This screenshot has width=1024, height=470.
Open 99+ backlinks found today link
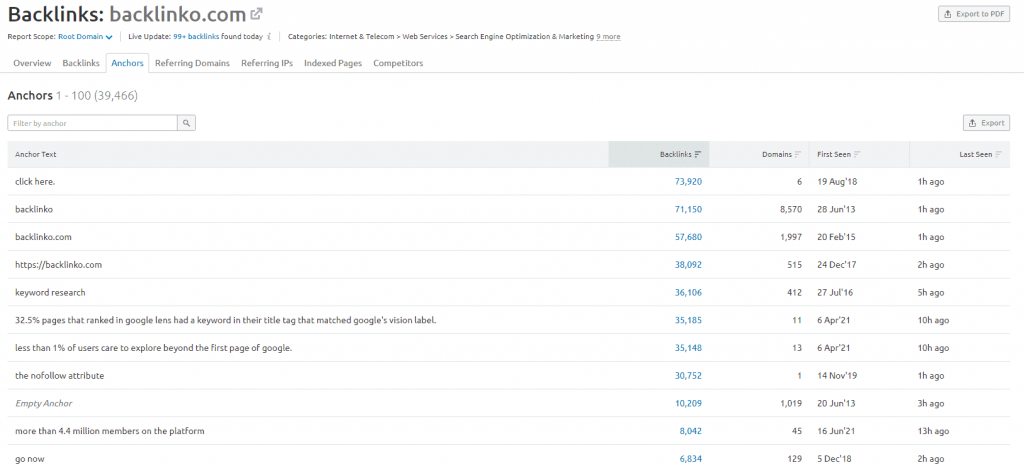(x=196, y=37)
